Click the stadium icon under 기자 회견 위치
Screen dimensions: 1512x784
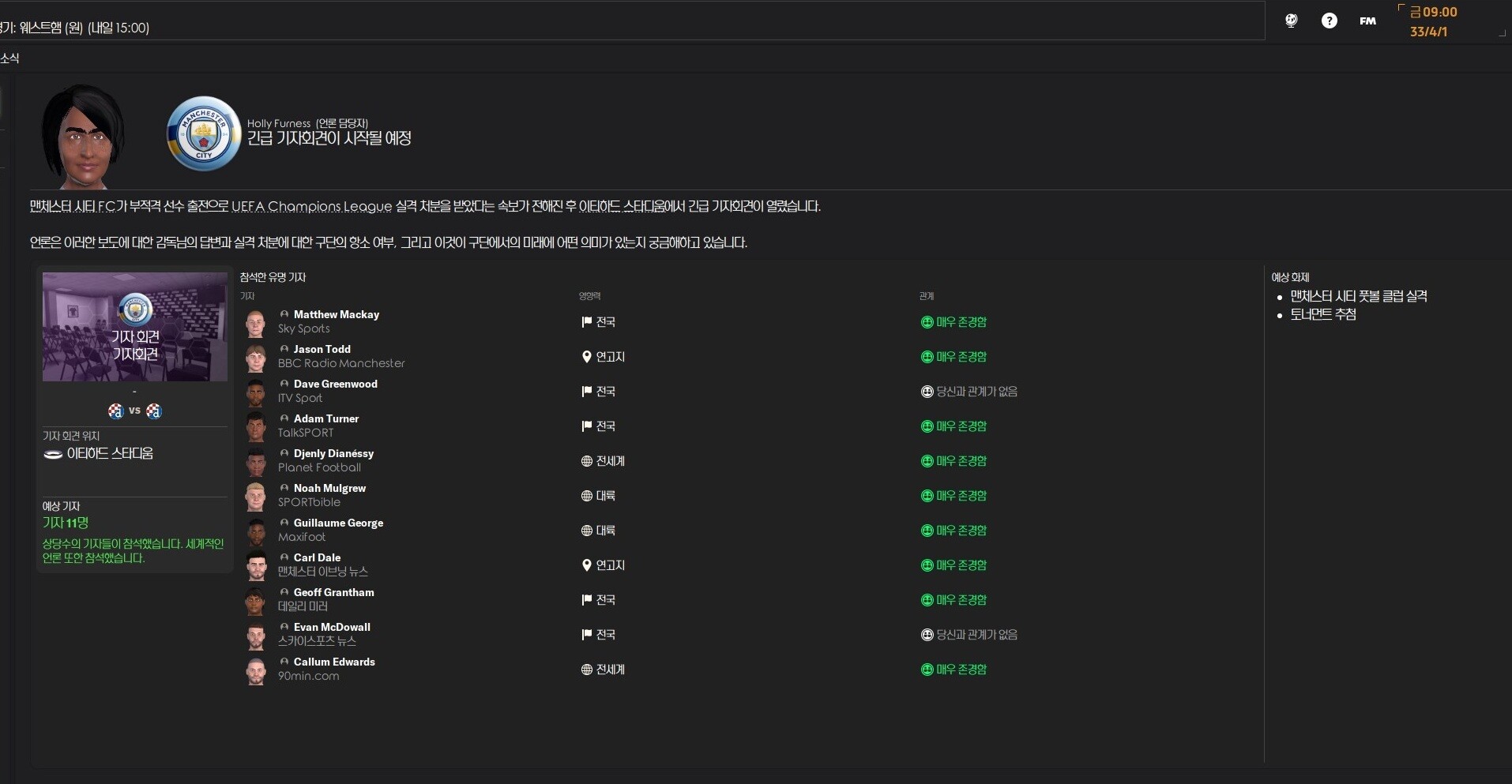pos(53,454)
